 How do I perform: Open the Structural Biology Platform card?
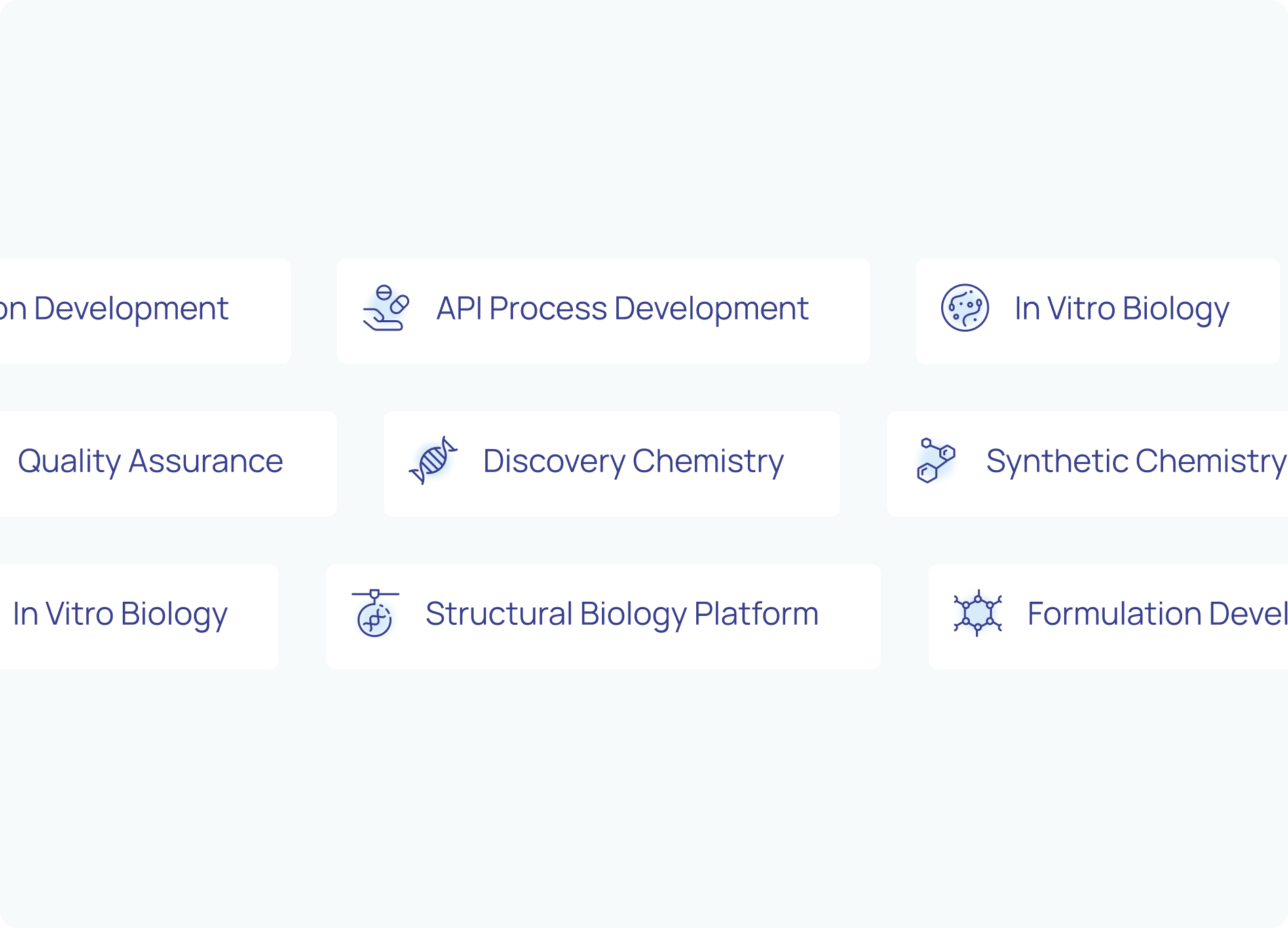coord(603,617)
